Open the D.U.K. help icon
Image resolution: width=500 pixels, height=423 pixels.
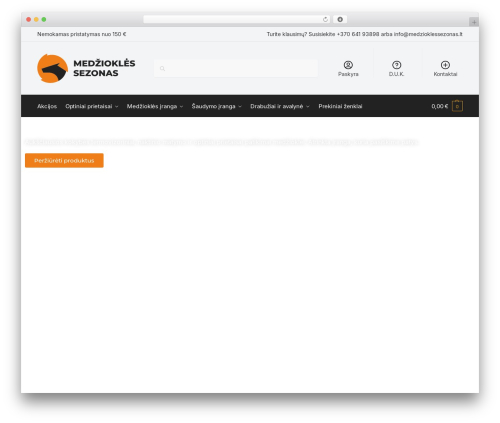pyautogui.click(x=396, y=65)
